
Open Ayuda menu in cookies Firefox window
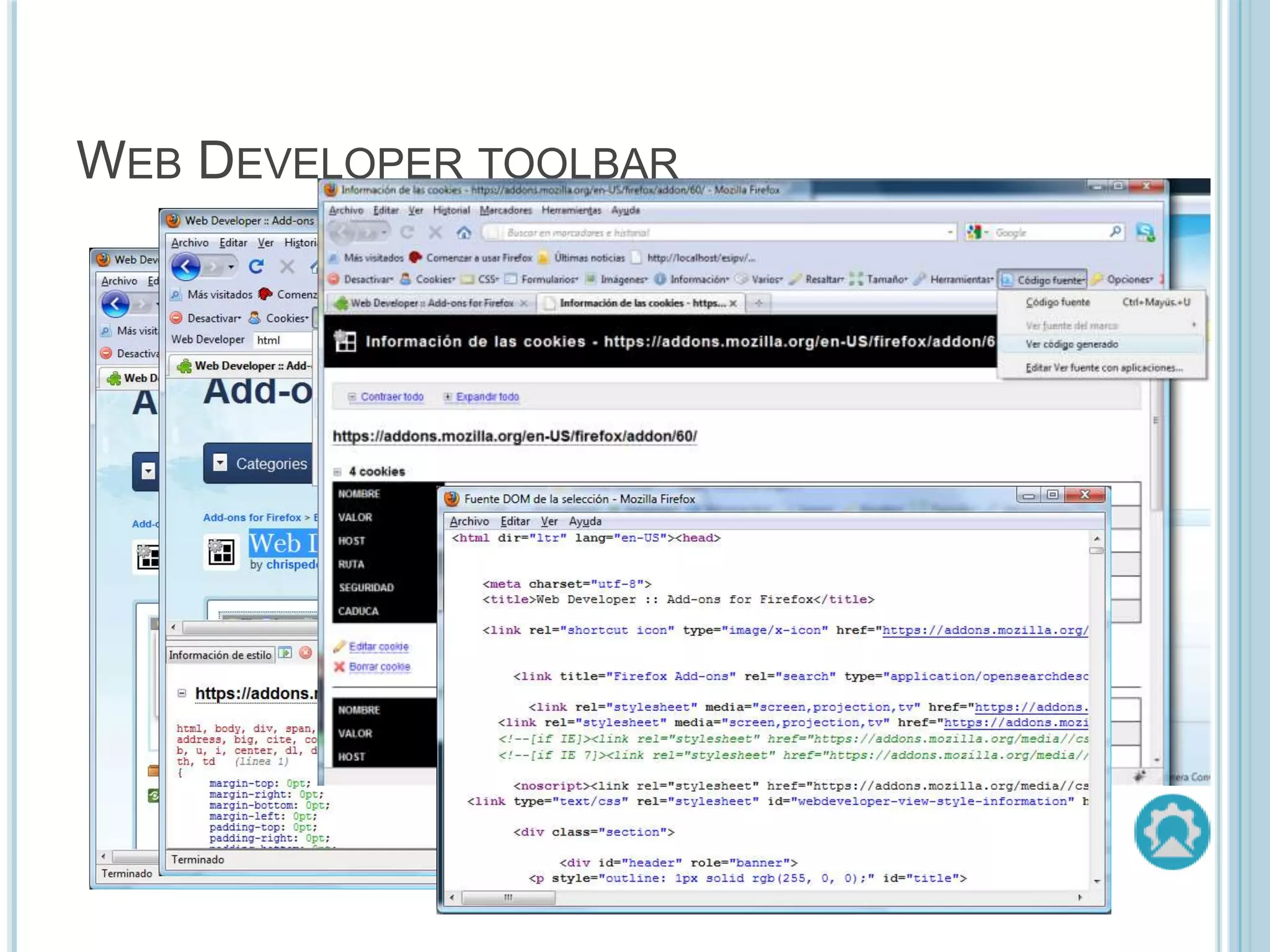pyautogui.click(x=625, y=211)
